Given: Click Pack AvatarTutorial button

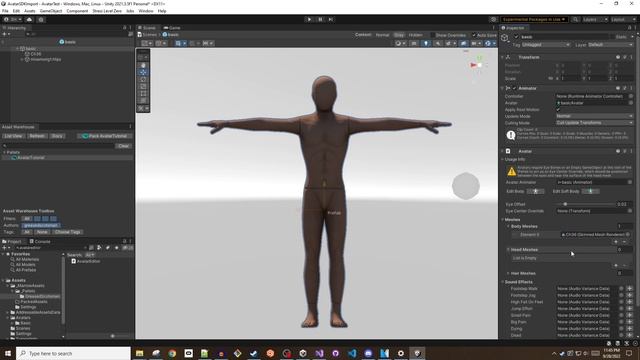Looking at the screenshot, I should [105, 136].
